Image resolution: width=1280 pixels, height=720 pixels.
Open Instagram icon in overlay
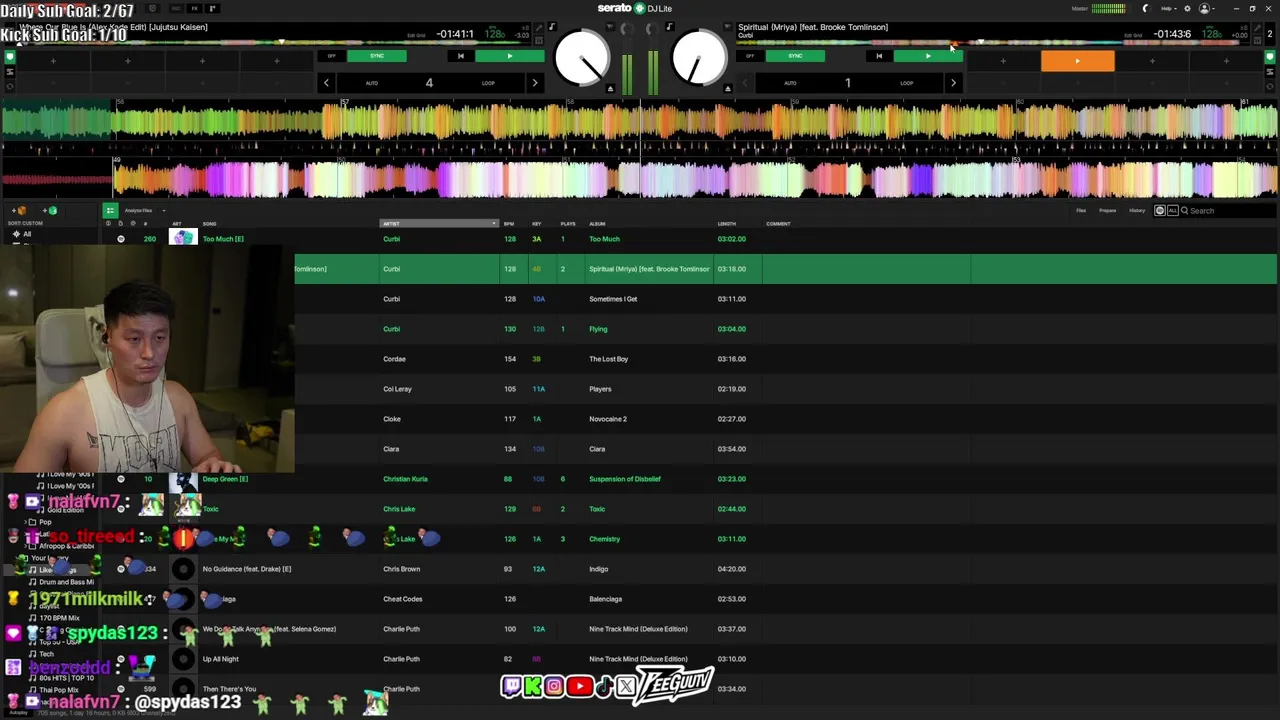(554, 686)
